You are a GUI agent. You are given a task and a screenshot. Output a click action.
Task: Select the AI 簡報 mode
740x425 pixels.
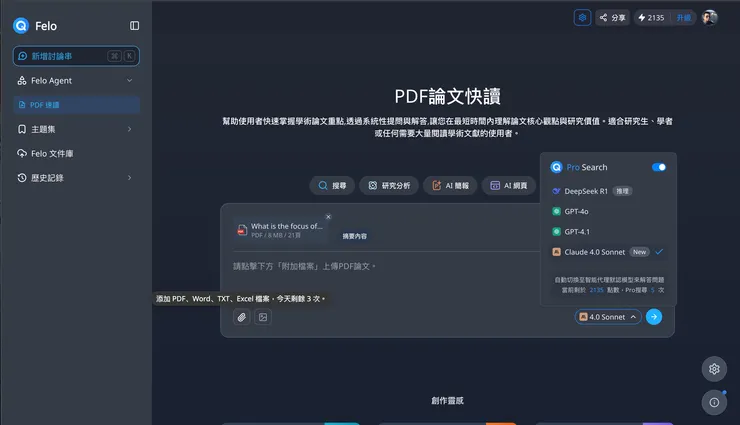click(450, 185)
